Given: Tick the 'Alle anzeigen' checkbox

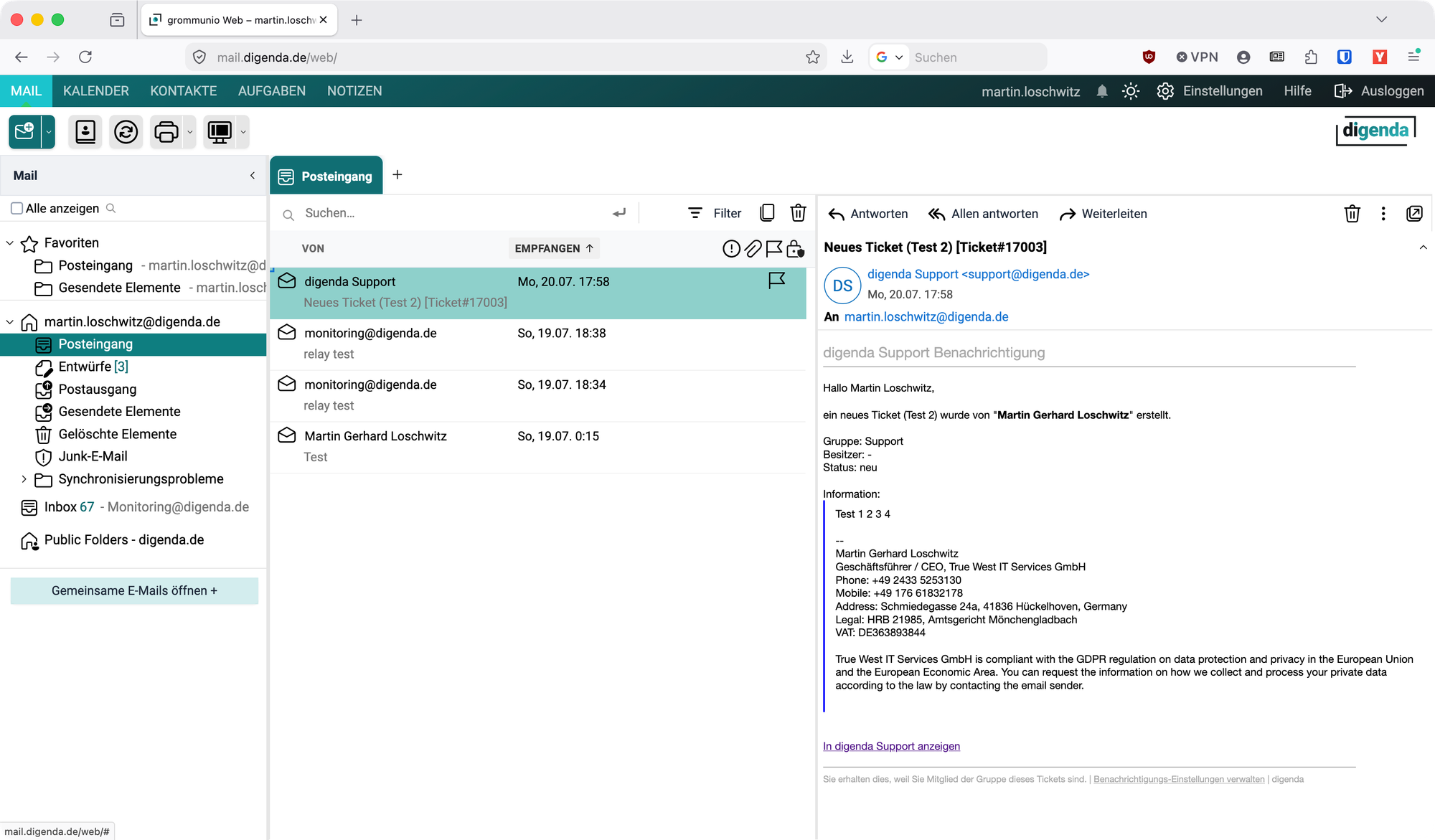Looking at the screenshot, I should [17, 208].
